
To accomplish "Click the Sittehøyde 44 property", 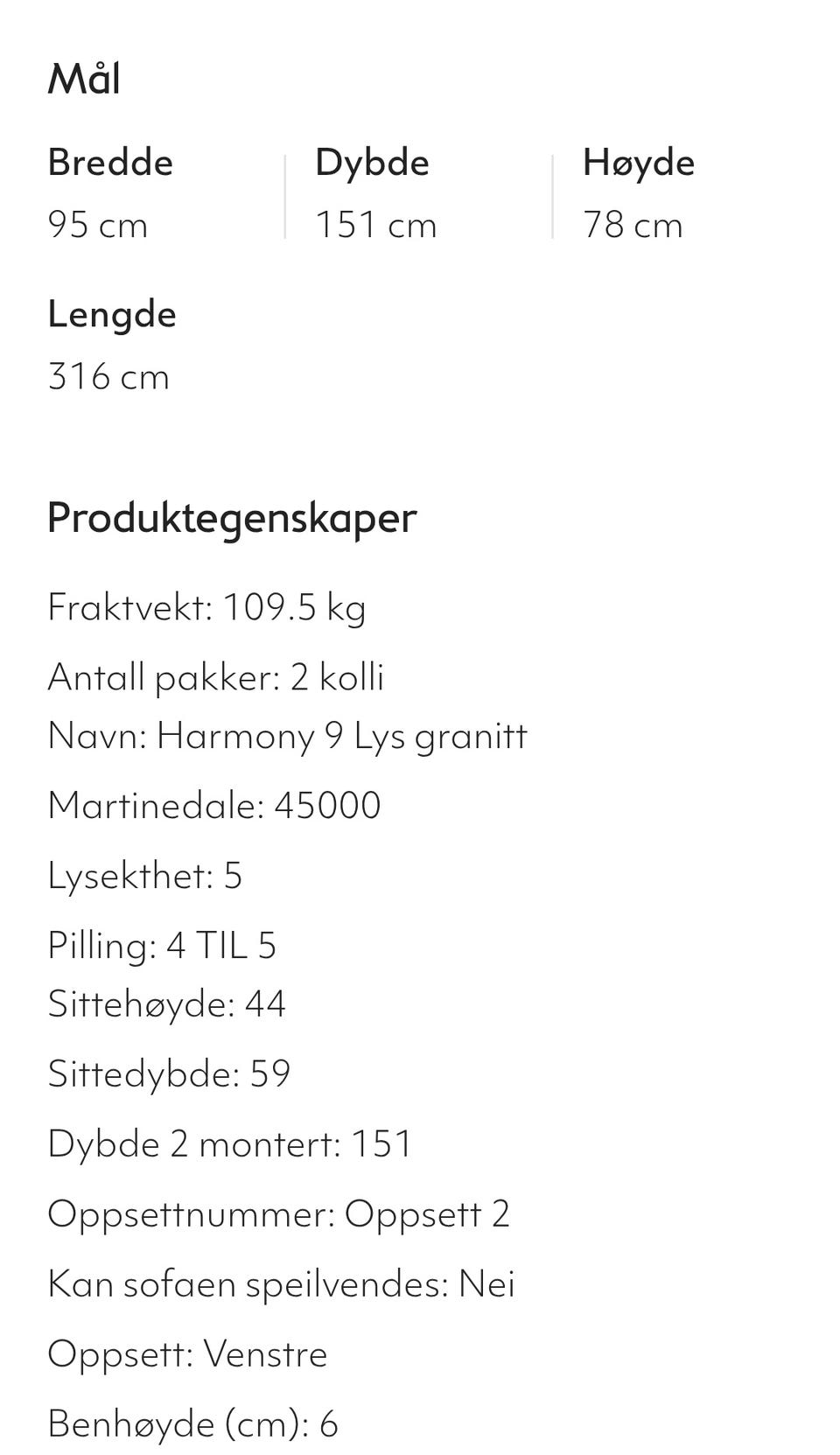I will [x=166, y=1004].
